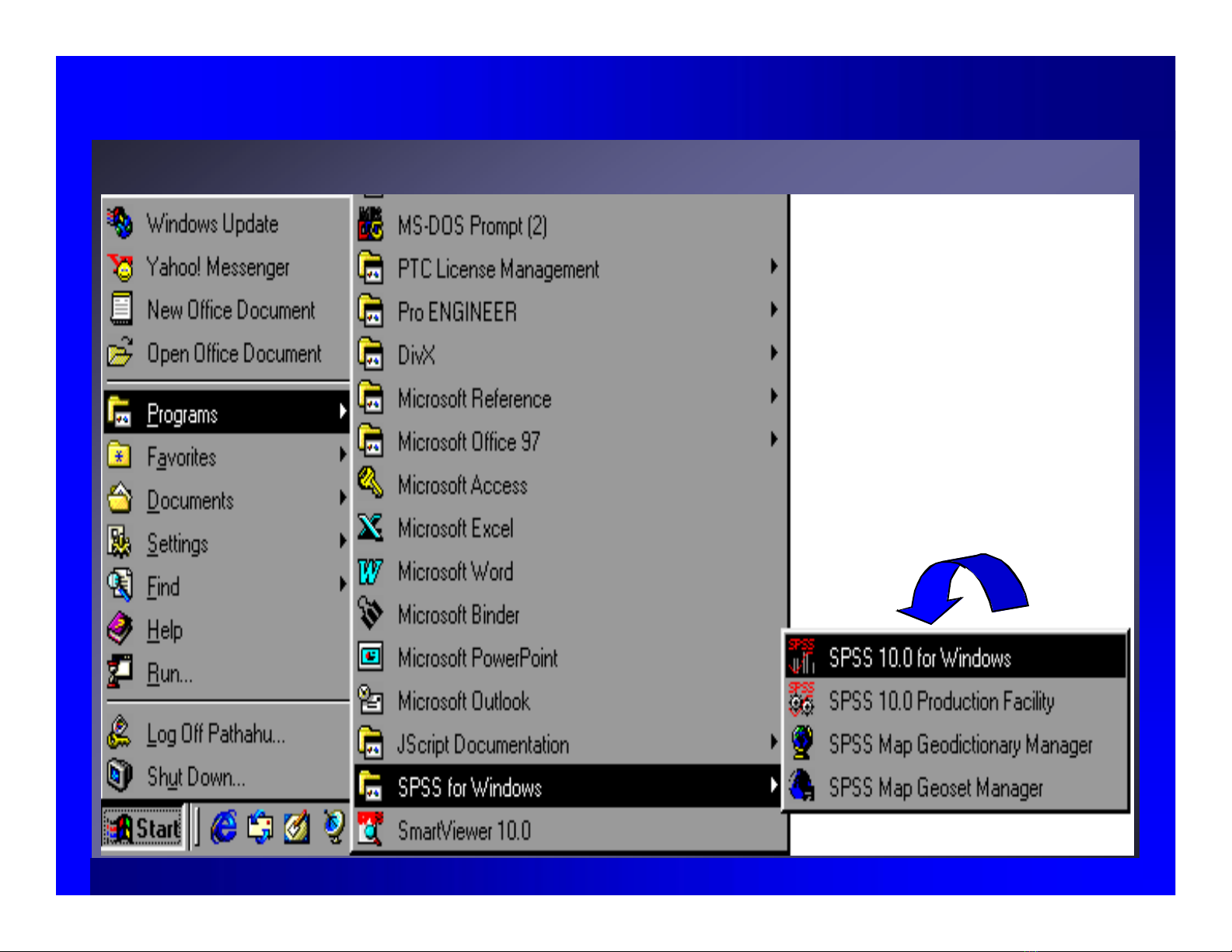Click the Start button
This screenshot has width=1232, height=952.
point(143,828)
